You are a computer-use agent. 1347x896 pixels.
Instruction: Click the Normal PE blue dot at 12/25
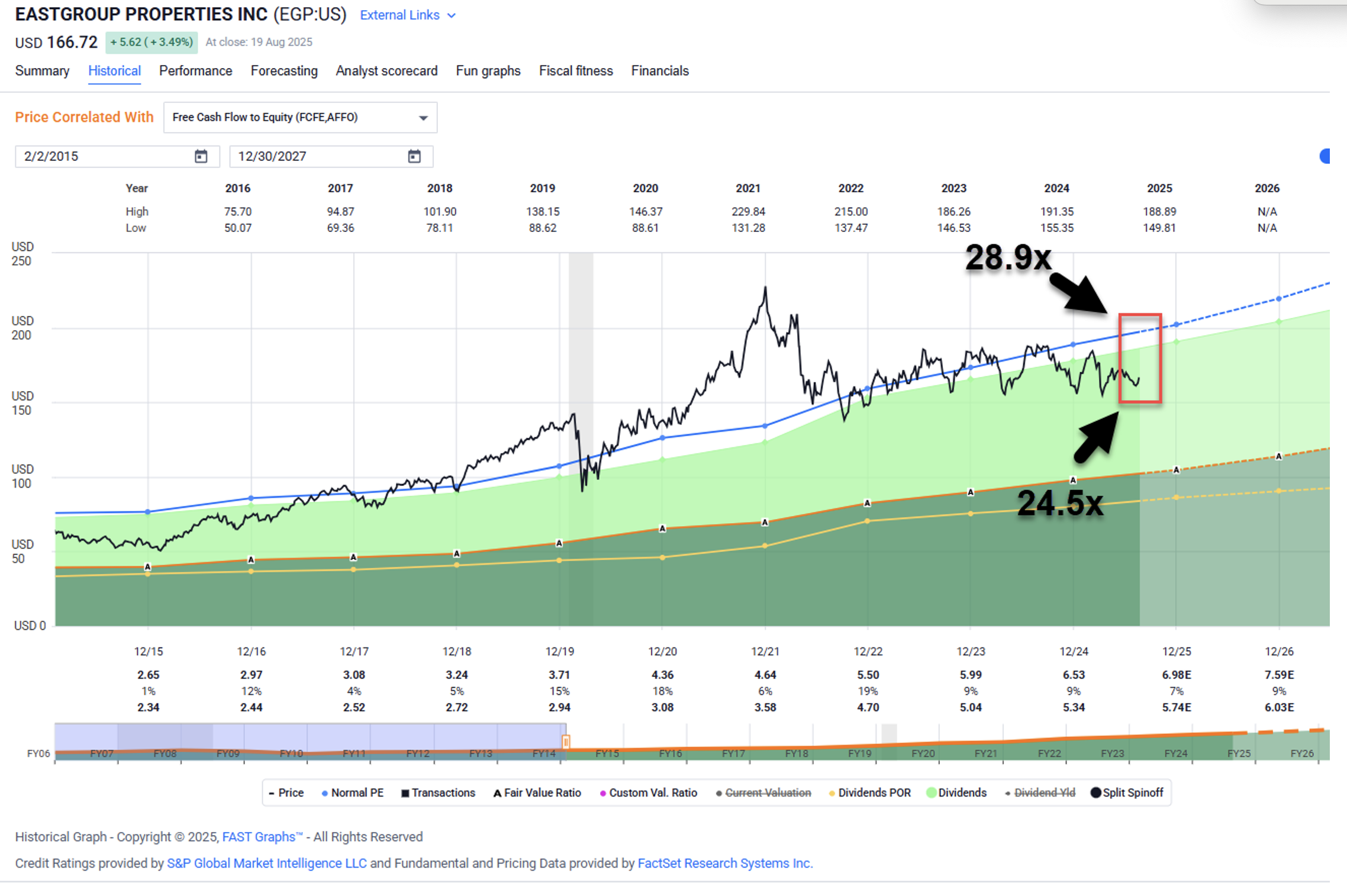1177,324
